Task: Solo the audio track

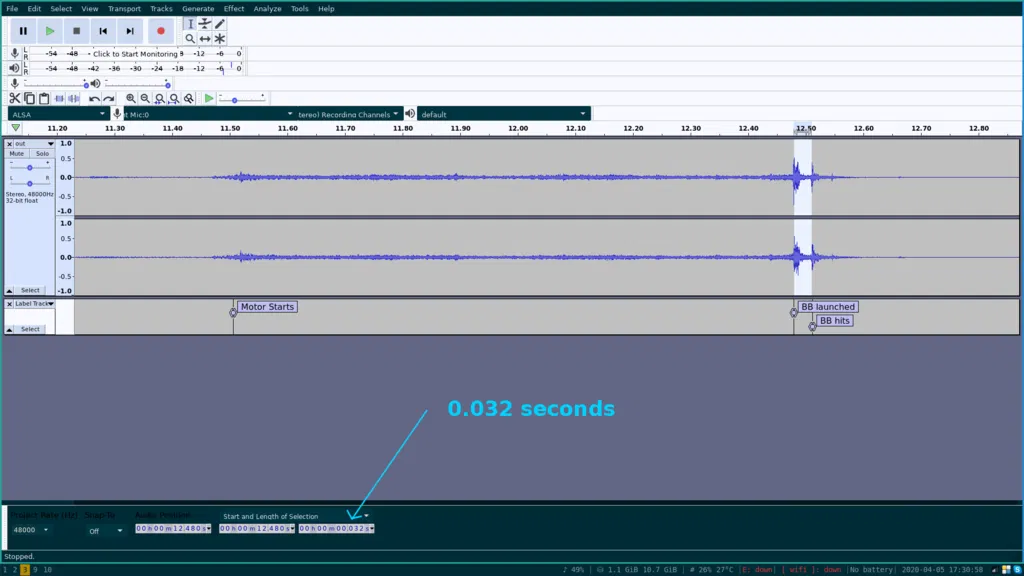Action: pyautogui.click(x=42, y=153)
